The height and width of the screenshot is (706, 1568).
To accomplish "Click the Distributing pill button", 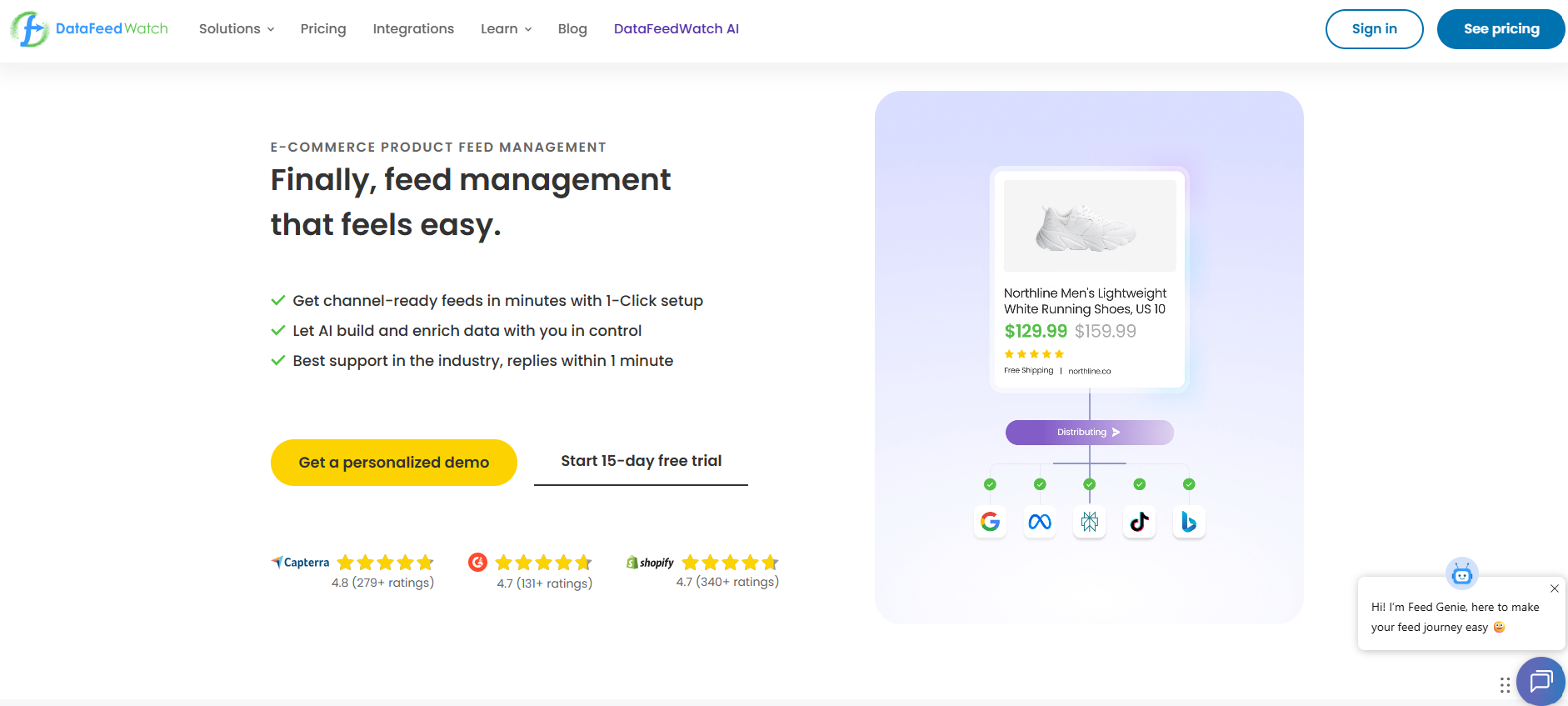I will (x=1090, y=433).
